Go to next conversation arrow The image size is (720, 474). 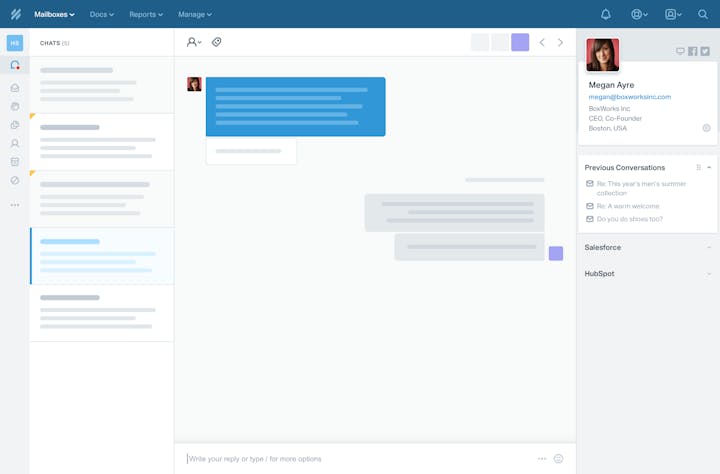point(560,42)
